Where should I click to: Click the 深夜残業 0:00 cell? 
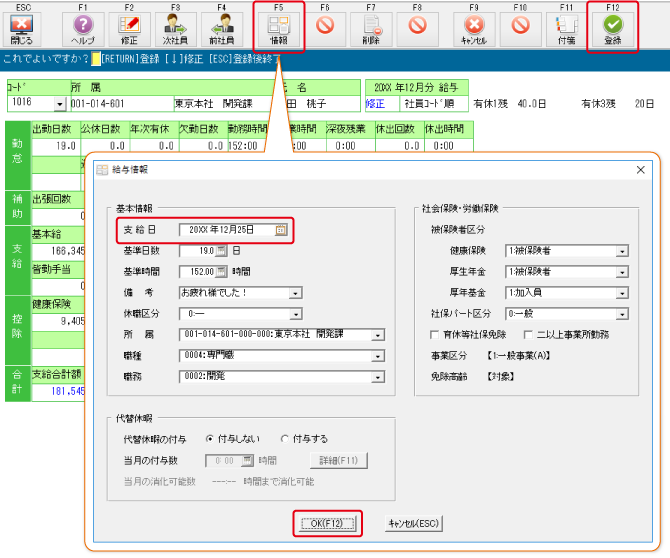350,146
